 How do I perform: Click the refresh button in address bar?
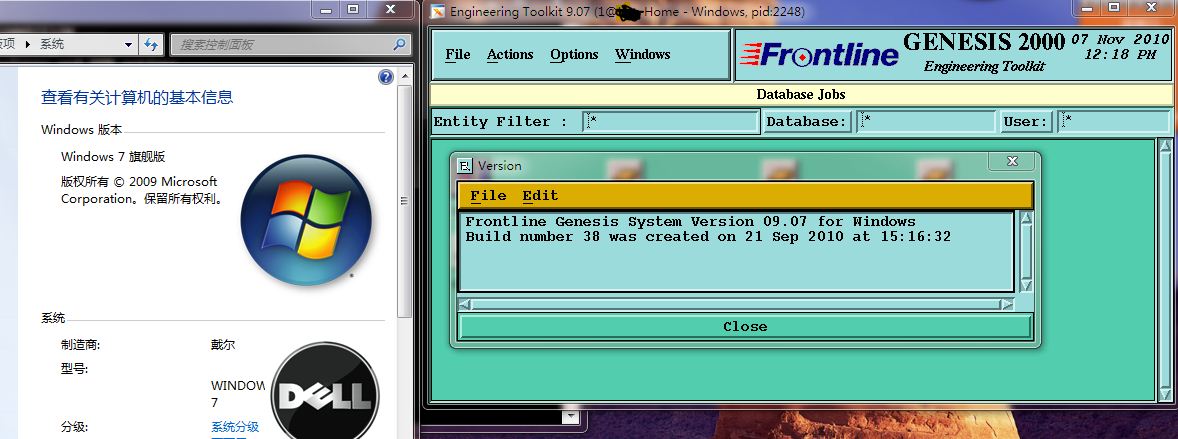[x=151, y=44]
